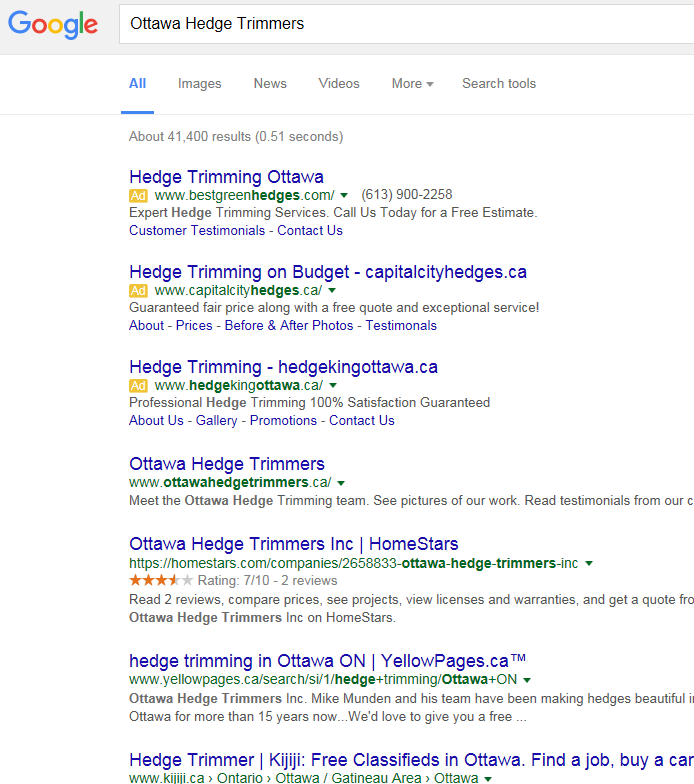Expand arrow beside the homestars.com URL
This screenshot has width=694, height=784.
589,564
